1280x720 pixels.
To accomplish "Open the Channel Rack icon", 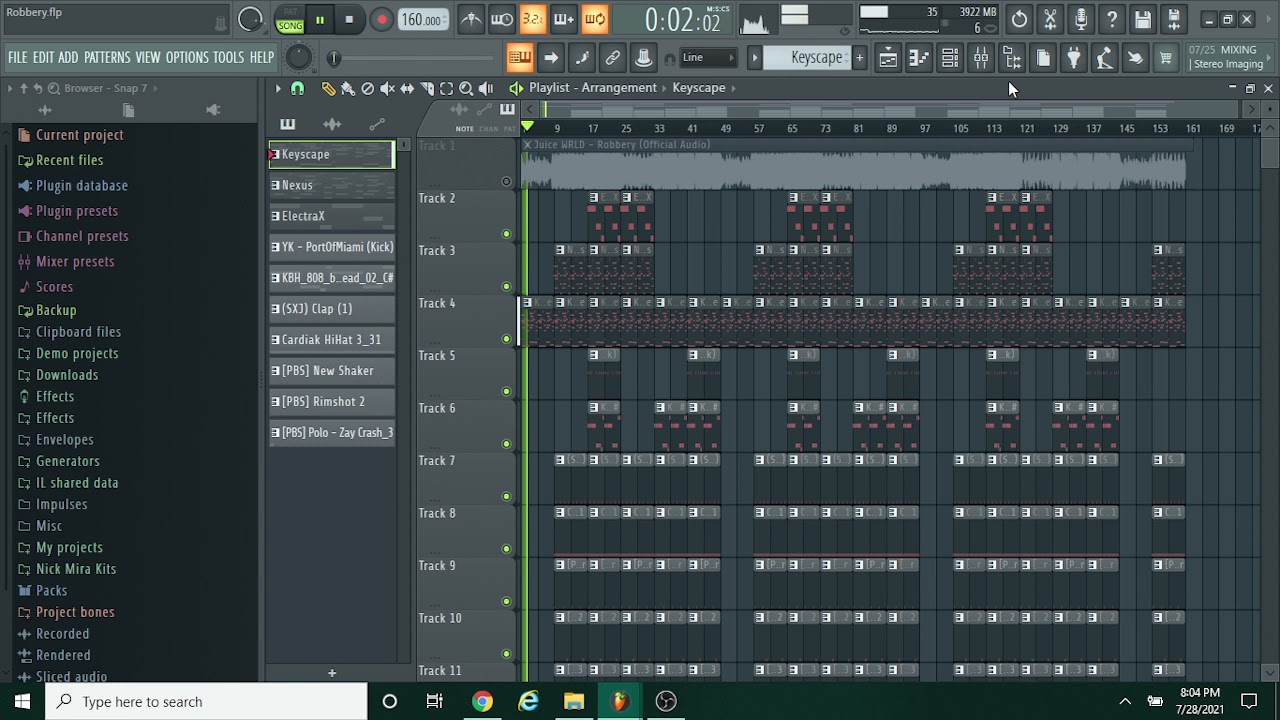I will tap(949, 58).
